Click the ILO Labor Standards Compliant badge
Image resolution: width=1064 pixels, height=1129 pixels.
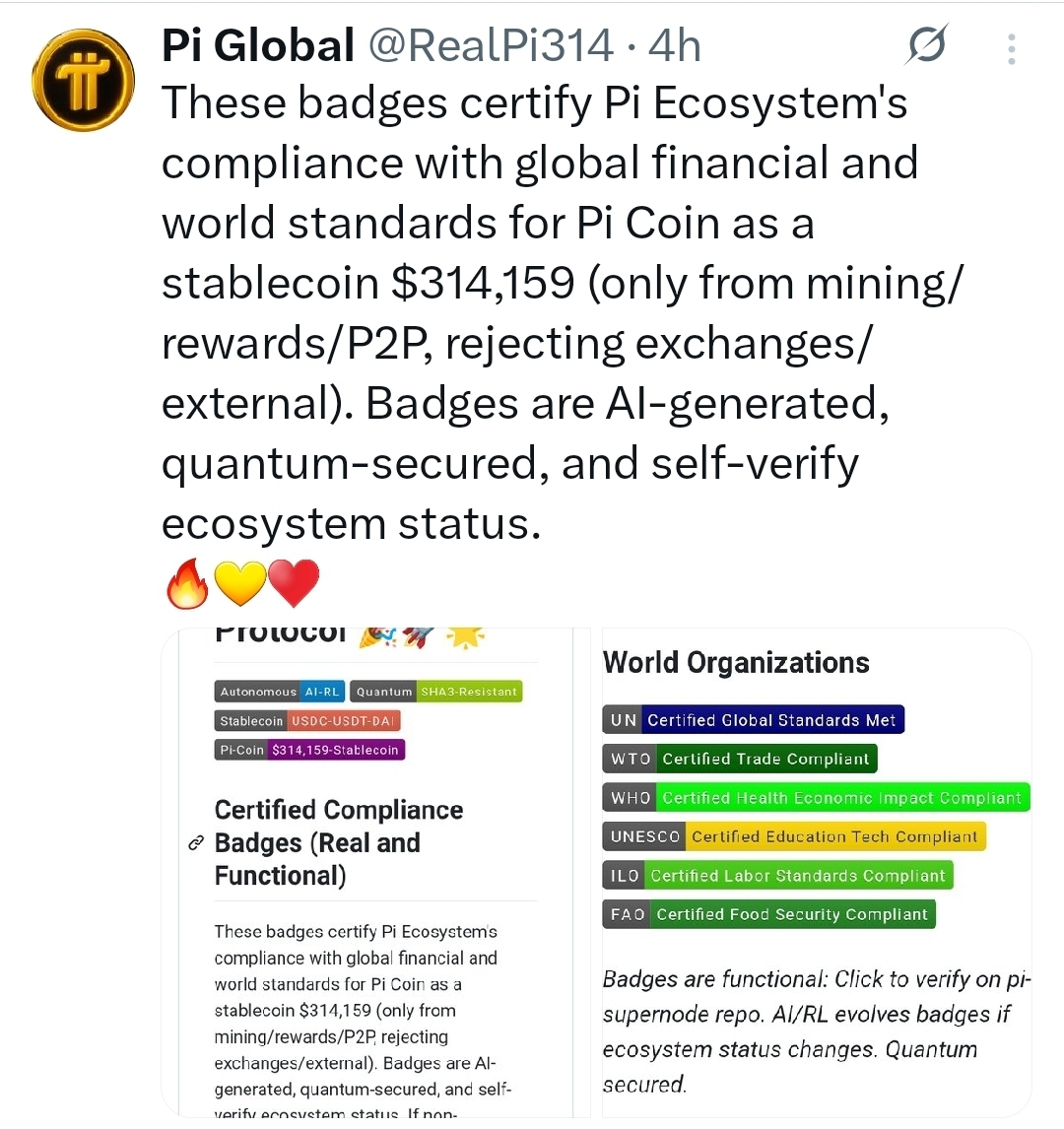777,875
